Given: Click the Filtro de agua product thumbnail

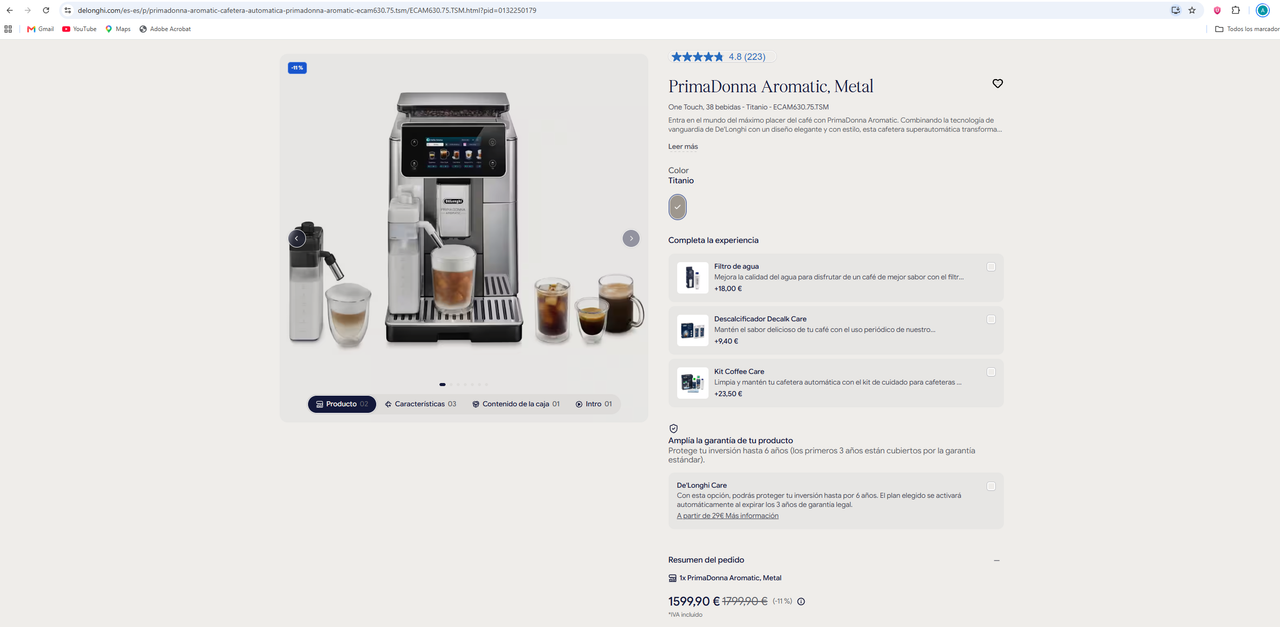Looking at the screenshot, I should pos(692,278).
